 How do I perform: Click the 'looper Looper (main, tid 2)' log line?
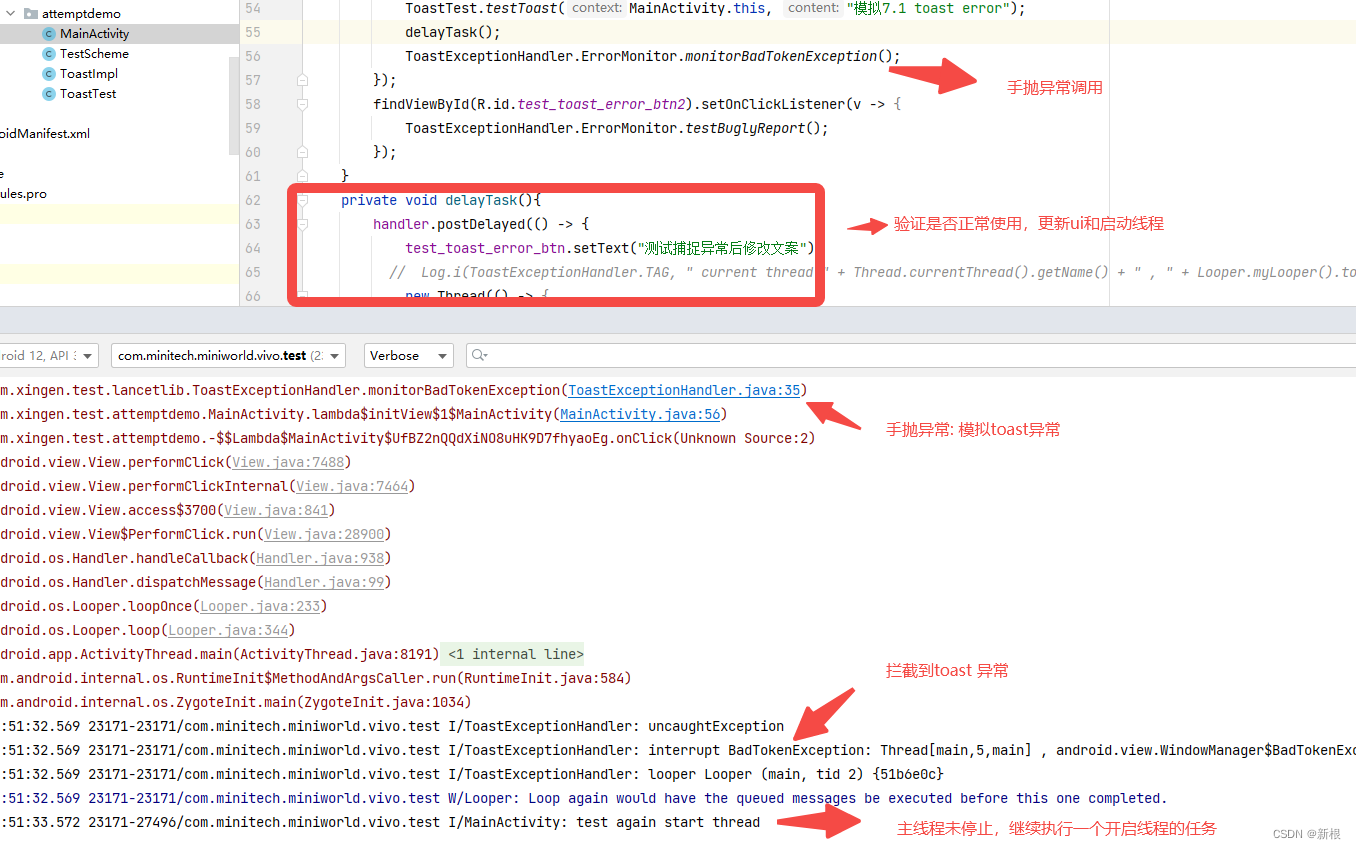[472, 774]
